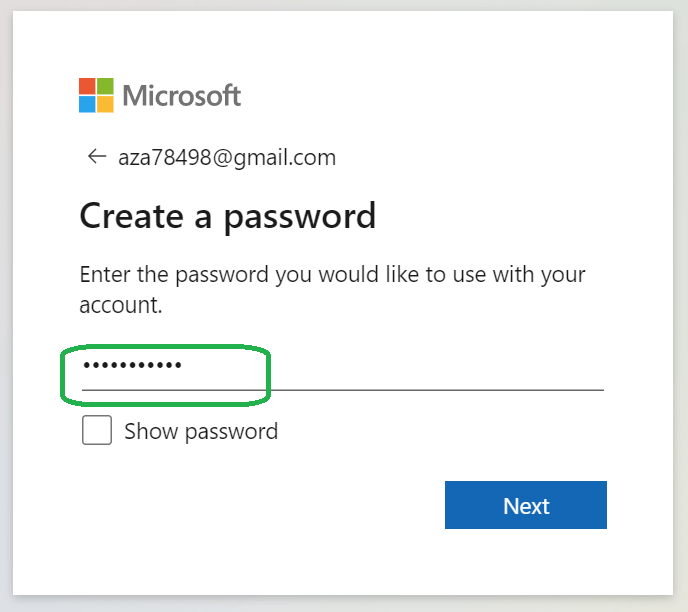Select the aza78498@gmail.com email address
This screenshot has height=612, width=688.
pyautogui.click(x=227, y=158)
